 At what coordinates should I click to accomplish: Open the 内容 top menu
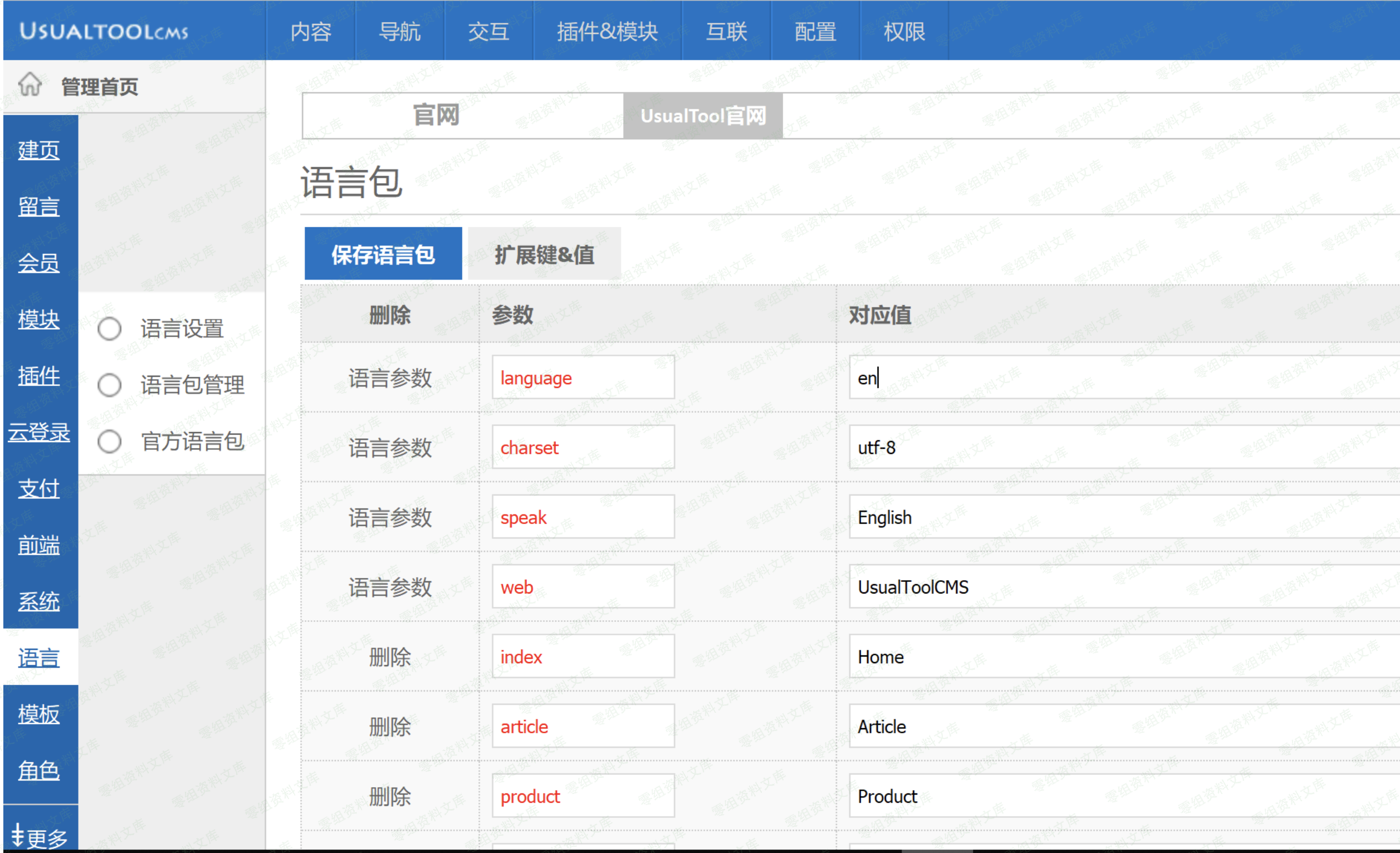pos(311,31)
